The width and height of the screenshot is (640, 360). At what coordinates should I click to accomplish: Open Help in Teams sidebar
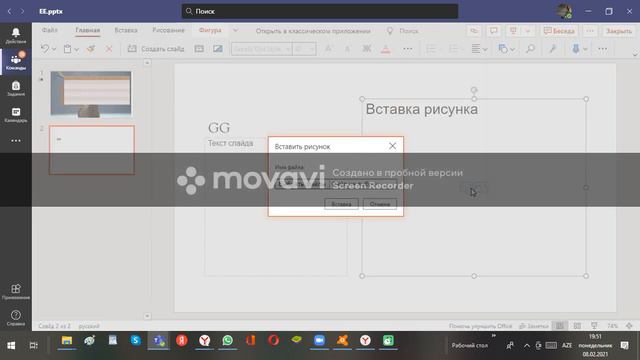click(x=16, y=318)
